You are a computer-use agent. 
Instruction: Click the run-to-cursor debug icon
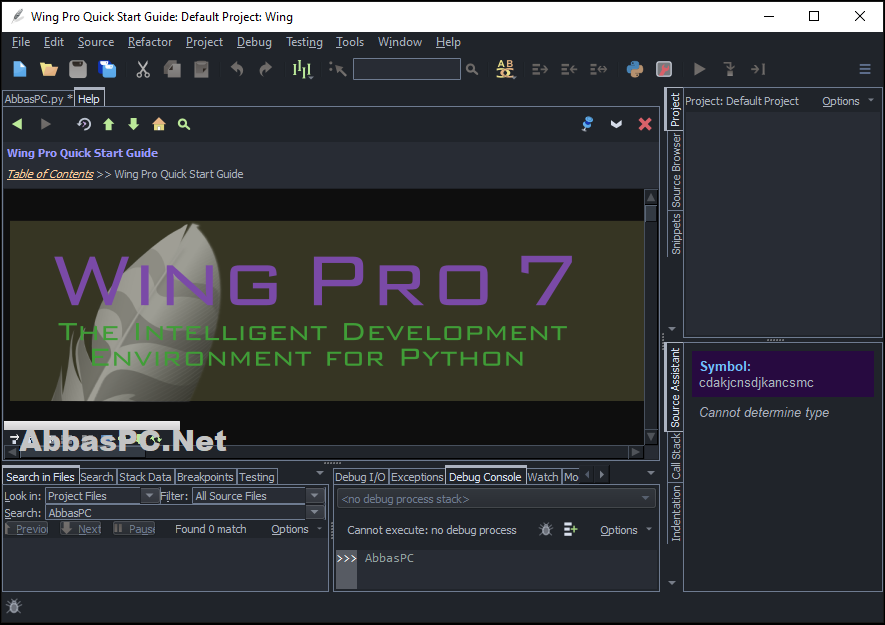point(758,69)
